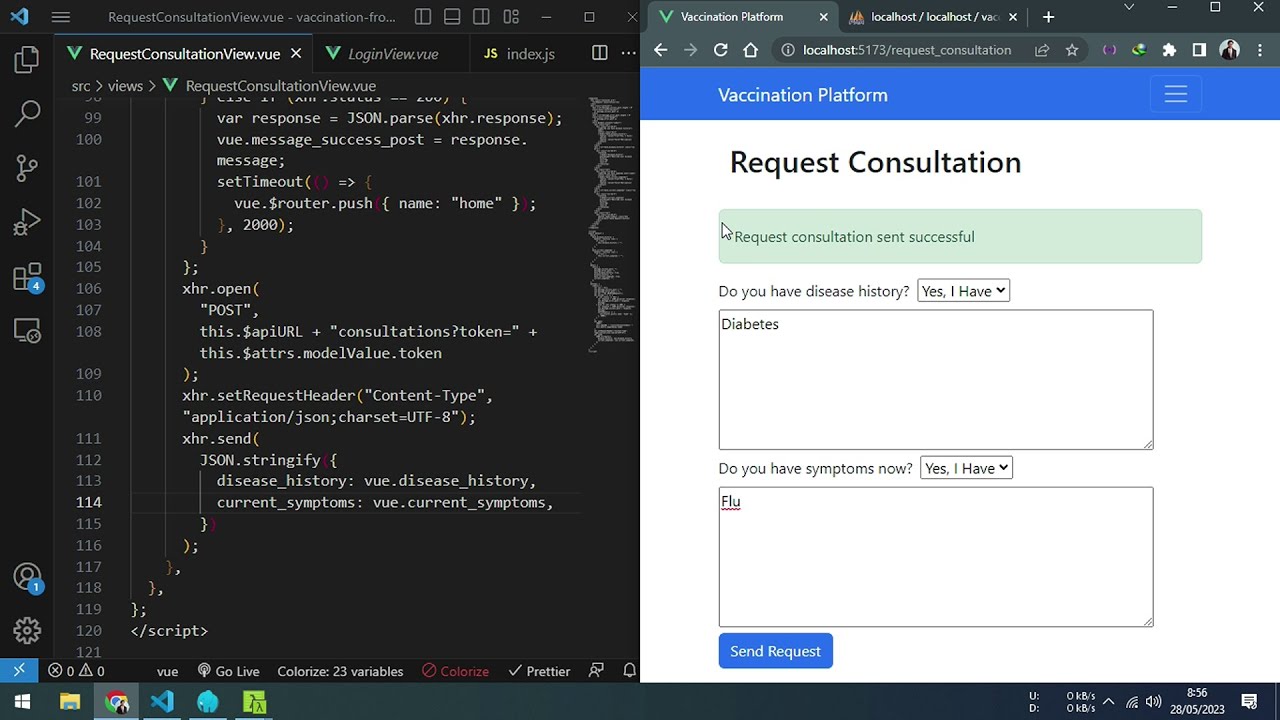This screenshot has width=1280, height=720.
Task: Open the Run and Debug view
Action: 27,222
